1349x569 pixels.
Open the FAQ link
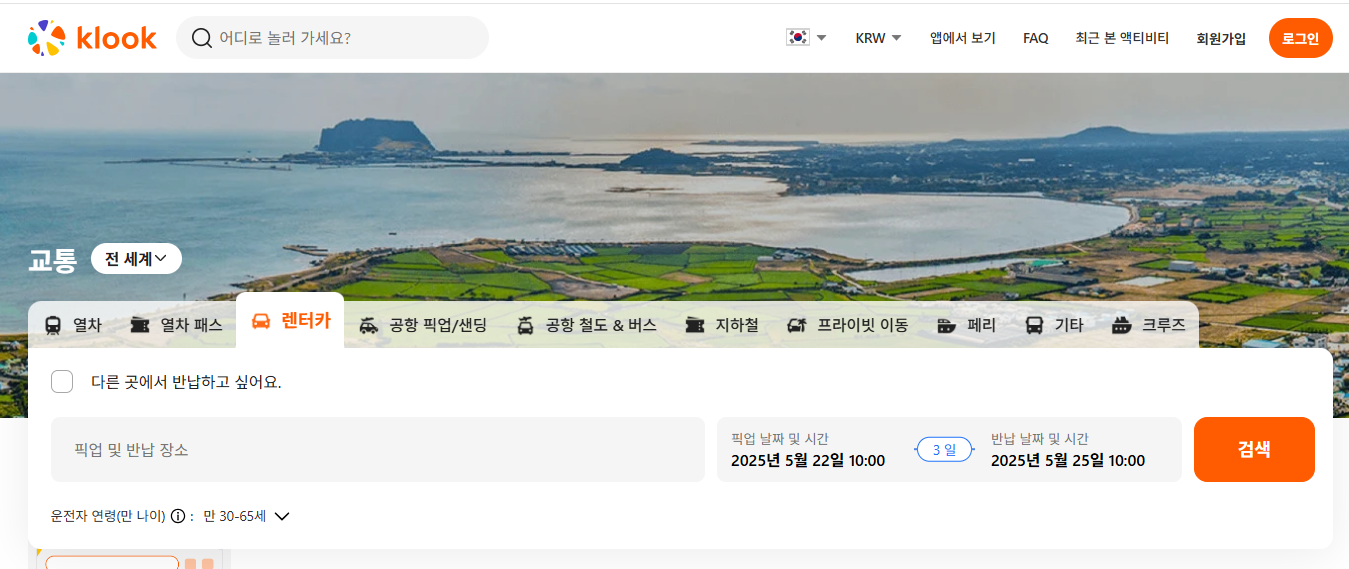click(1036, 38)
